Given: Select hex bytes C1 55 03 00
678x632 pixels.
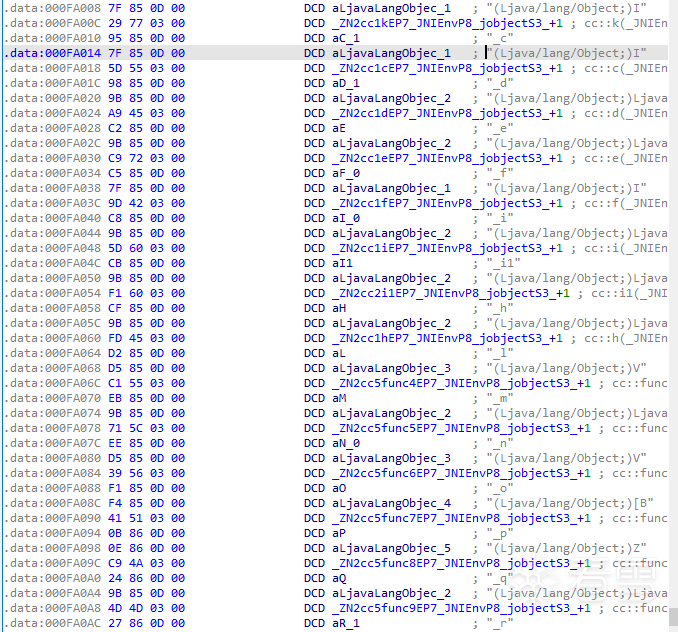Looking at the screenshot, I should 147,383.
